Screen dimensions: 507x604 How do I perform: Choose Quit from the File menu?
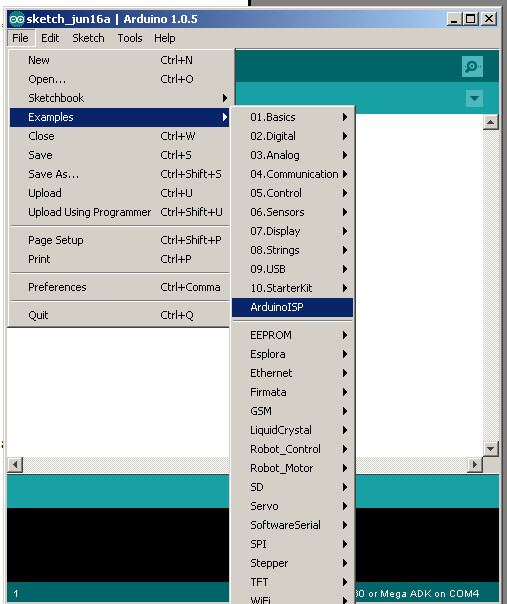pyautogui.click(x=119, y=315)
